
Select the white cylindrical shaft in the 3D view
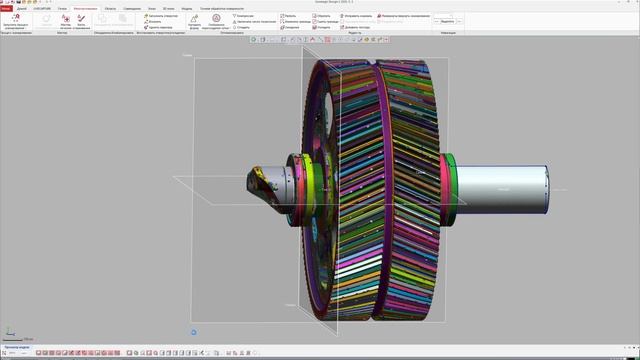click(503, 189)
